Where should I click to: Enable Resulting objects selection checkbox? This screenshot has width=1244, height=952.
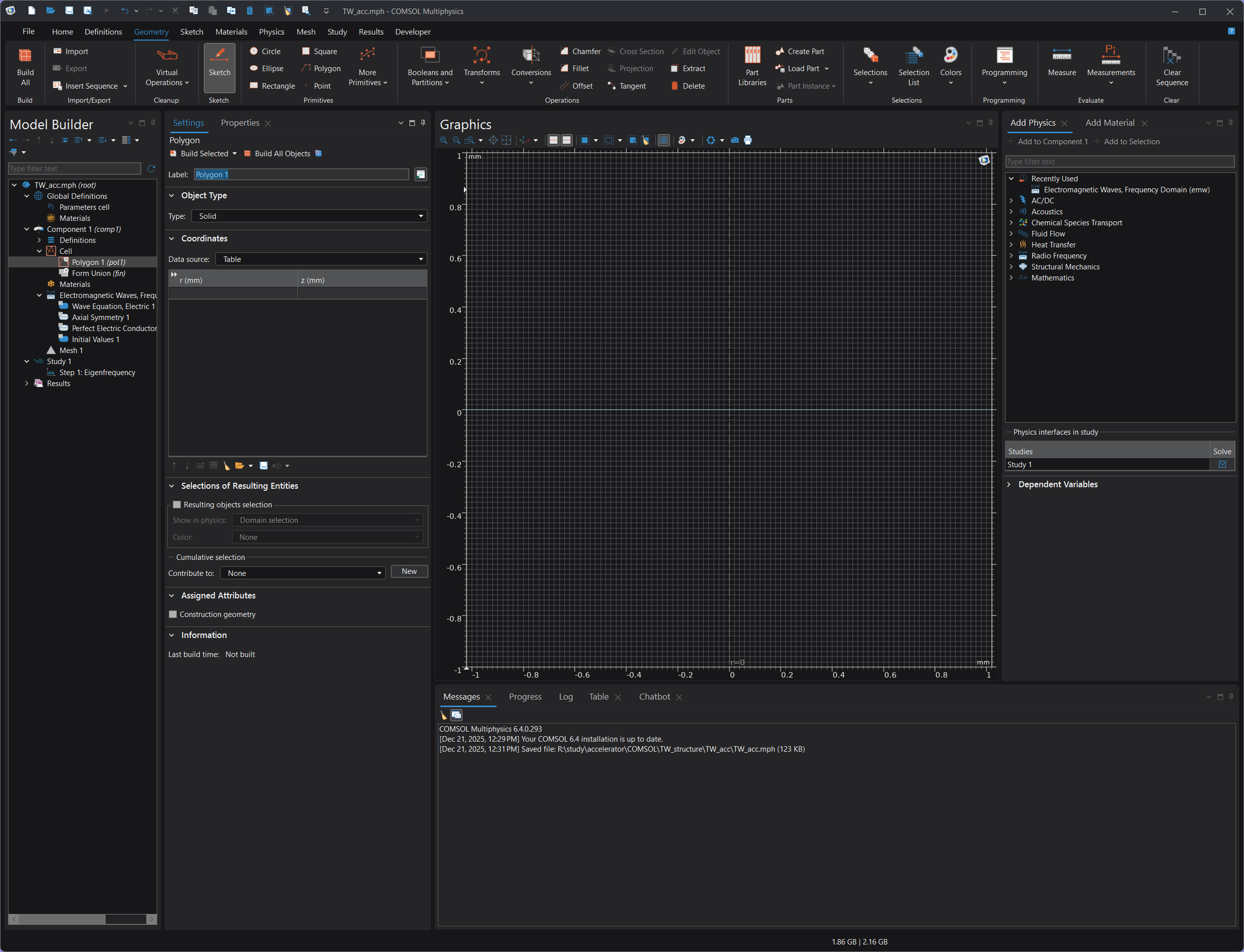pos(177,504)
